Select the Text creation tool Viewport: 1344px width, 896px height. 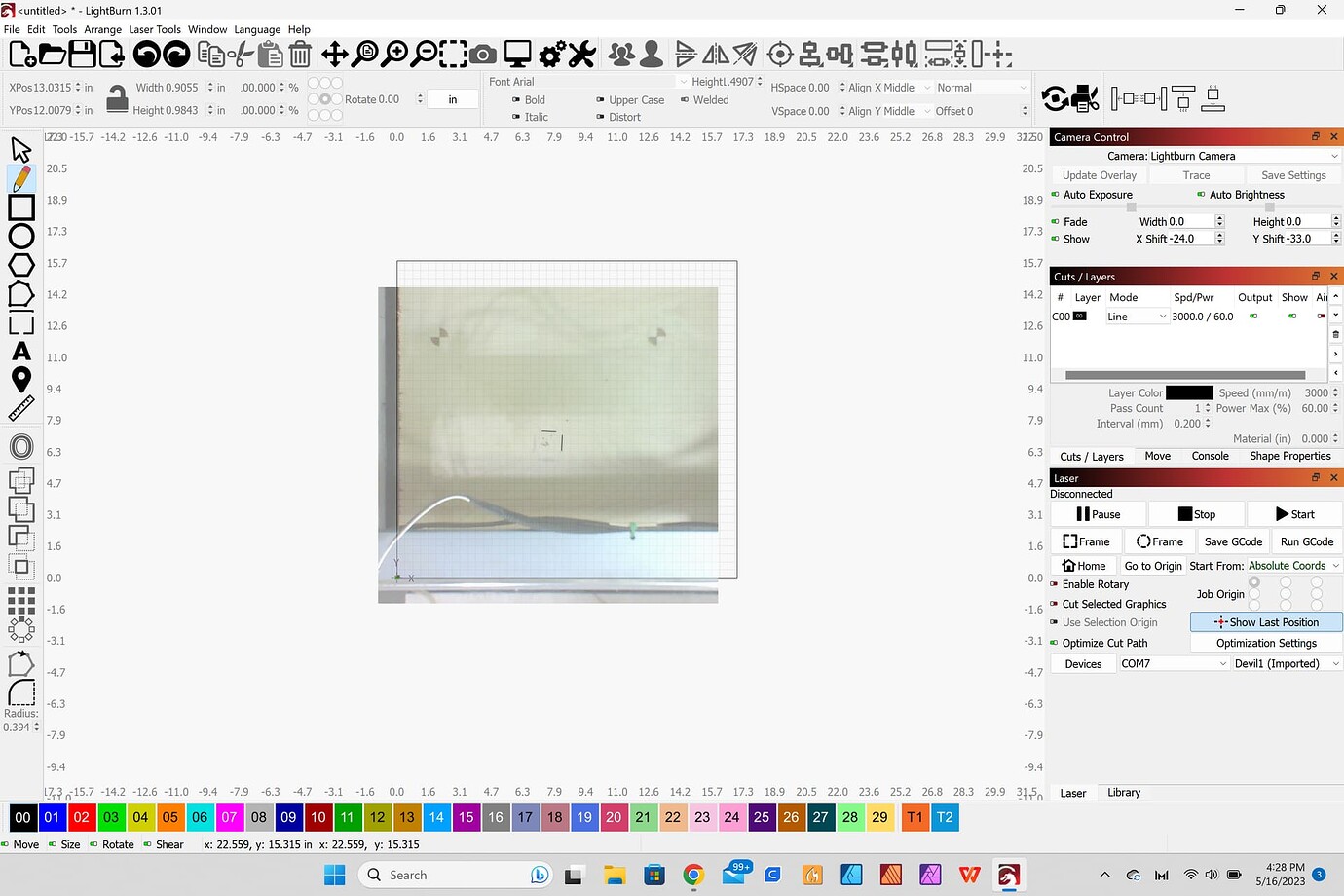click(x=21, y=352)
